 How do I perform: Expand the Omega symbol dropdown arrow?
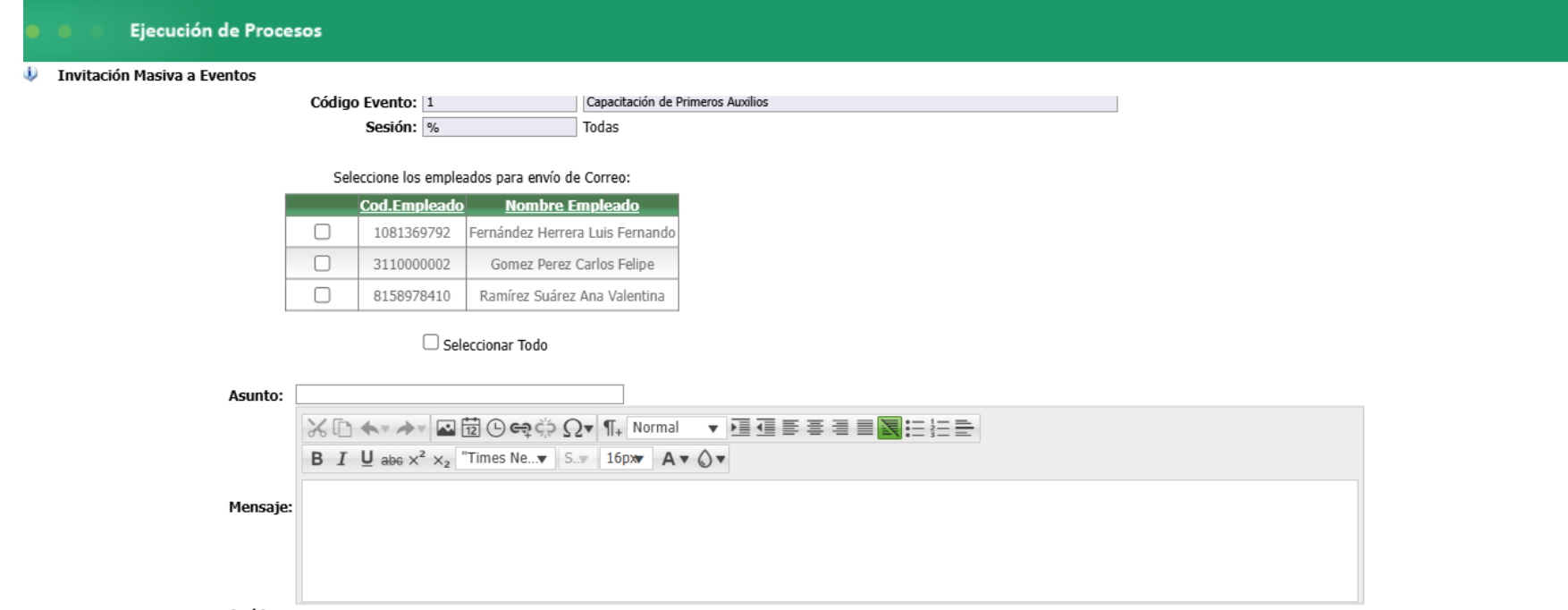click(588, 429)
